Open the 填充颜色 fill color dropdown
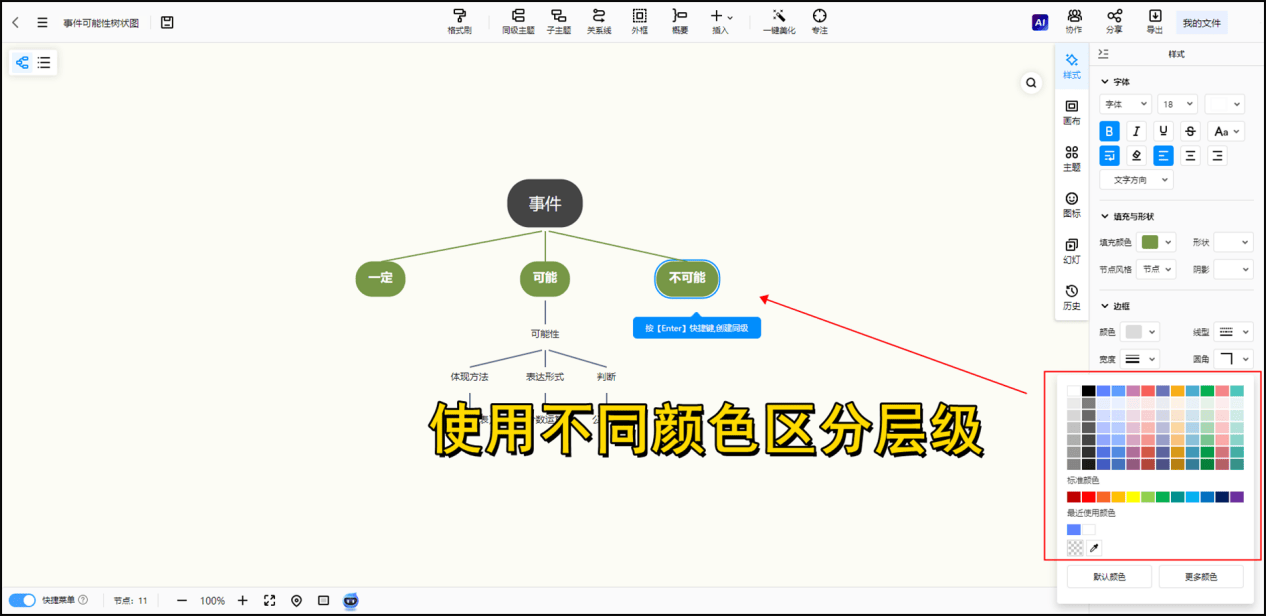 point(1158,242)
